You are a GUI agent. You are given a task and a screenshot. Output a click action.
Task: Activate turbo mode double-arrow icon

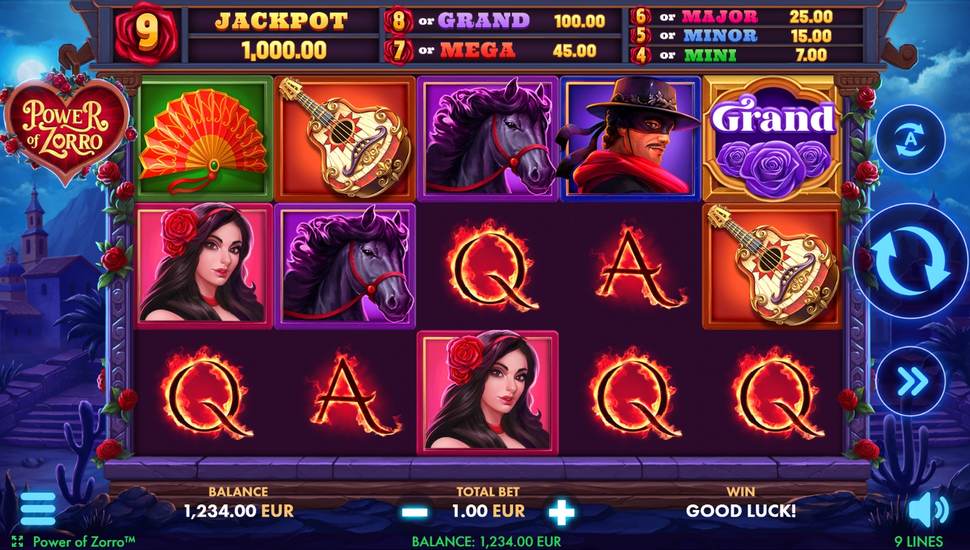click(911, 382)
